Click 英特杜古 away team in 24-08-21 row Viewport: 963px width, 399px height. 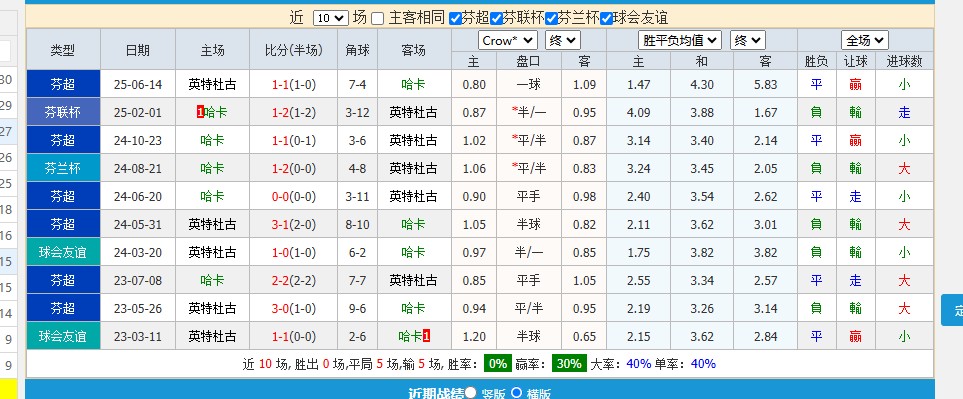[413, 168]
